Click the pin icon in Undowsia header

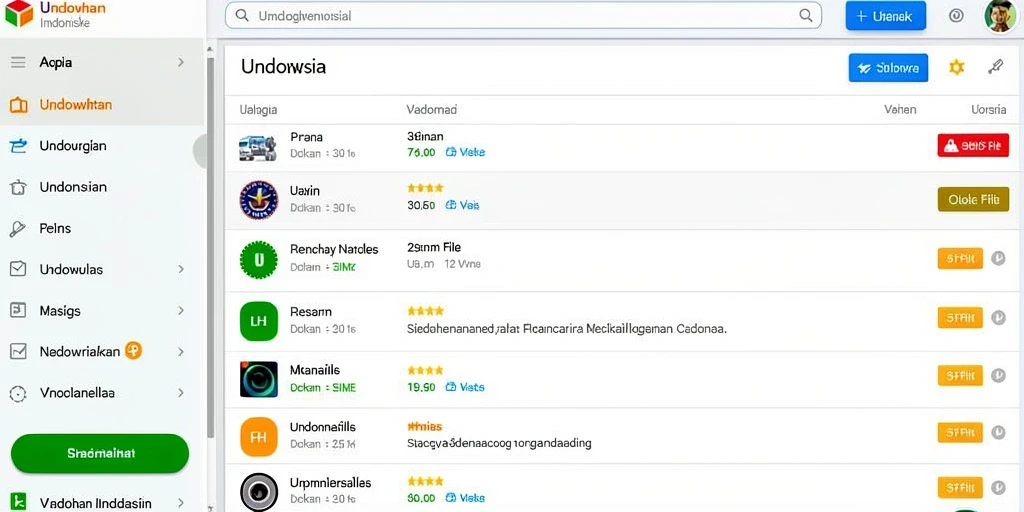(x=995, y=67)
